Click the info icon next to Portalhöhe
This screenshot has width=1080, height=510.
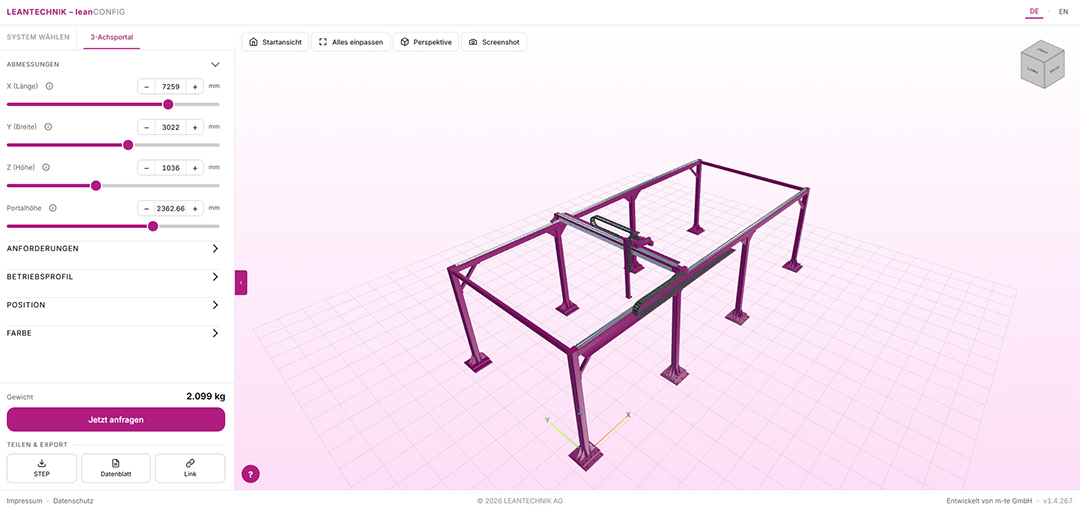click(52, 207)
